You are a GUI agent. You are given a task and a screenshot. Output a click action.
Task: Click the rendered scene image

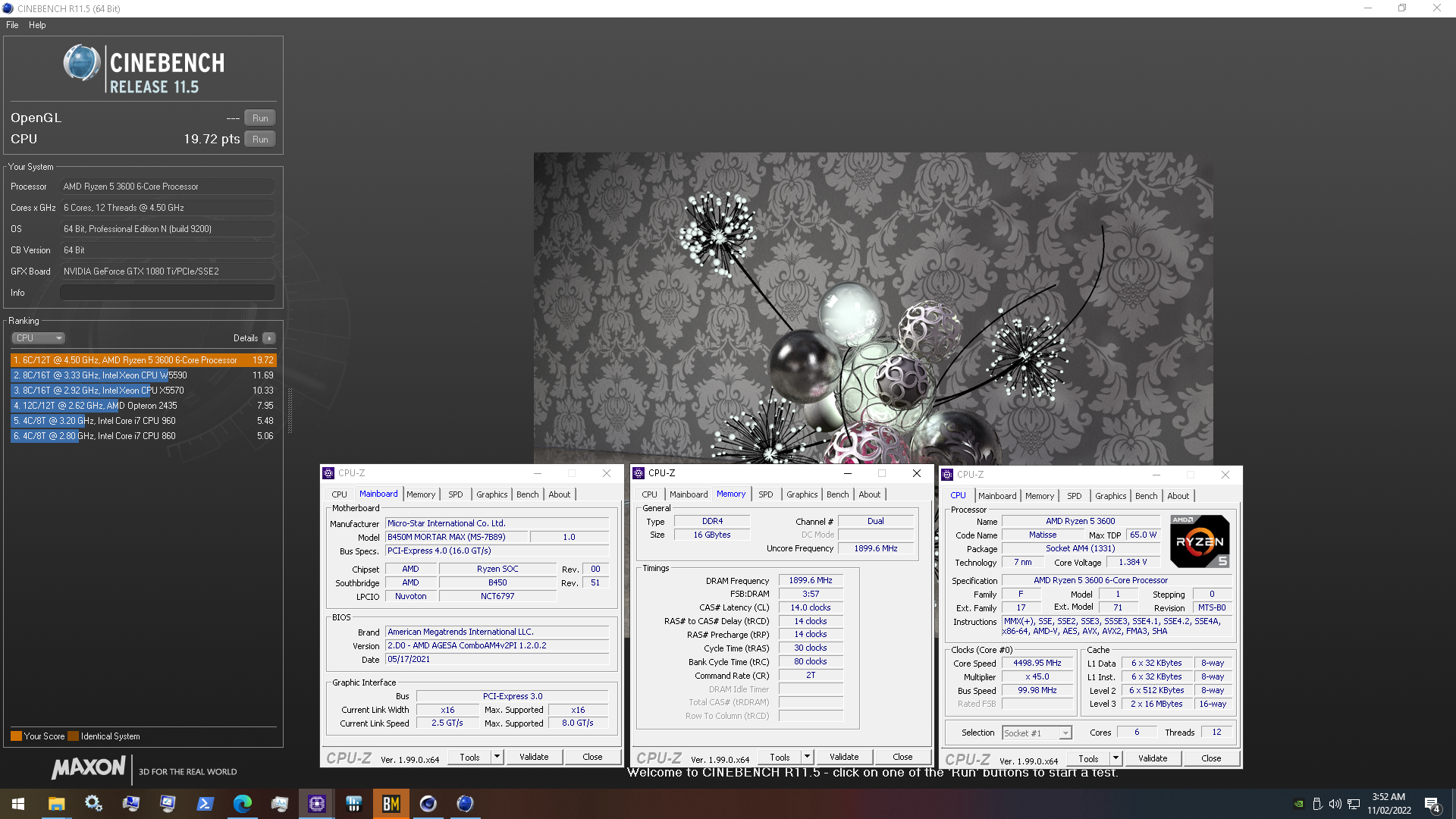tap(873, 309)
